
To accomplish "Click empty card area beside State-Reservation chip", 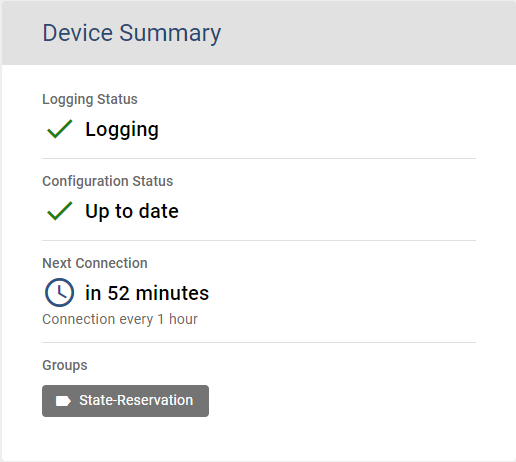I will pos(342,401).
